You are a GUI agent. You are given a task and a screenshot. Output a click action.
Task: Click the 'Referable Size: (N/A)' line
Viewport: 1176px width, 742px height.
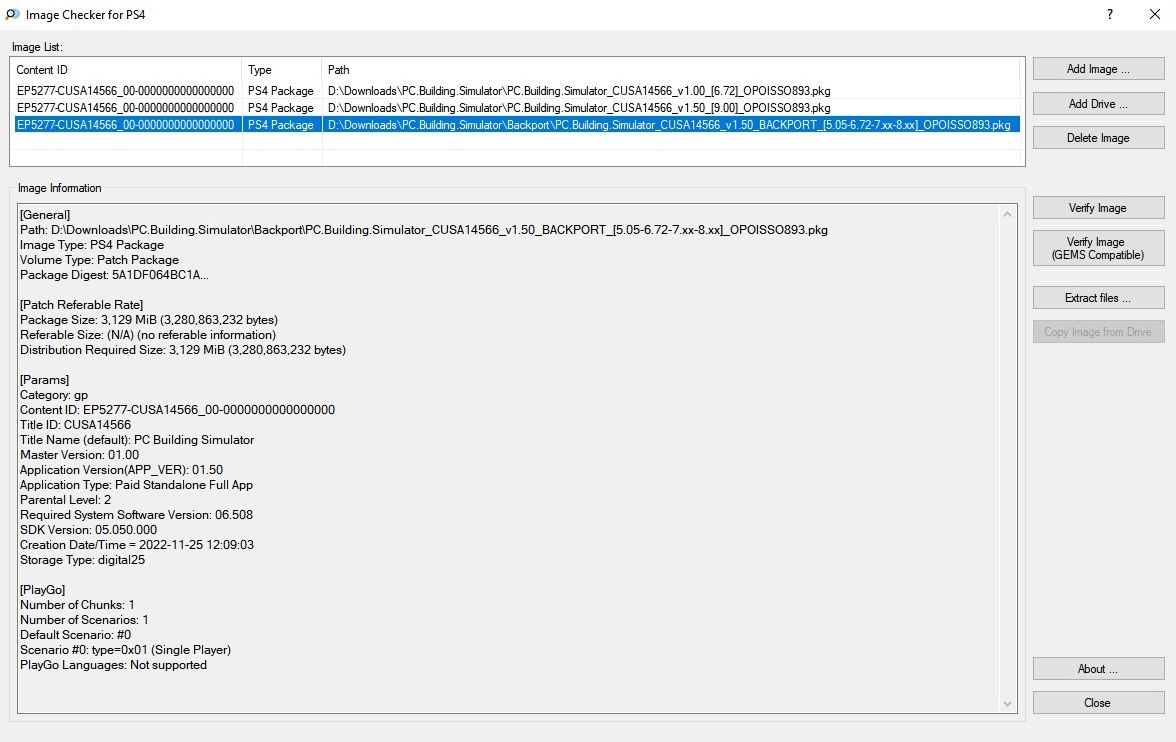tap(148, 335)
